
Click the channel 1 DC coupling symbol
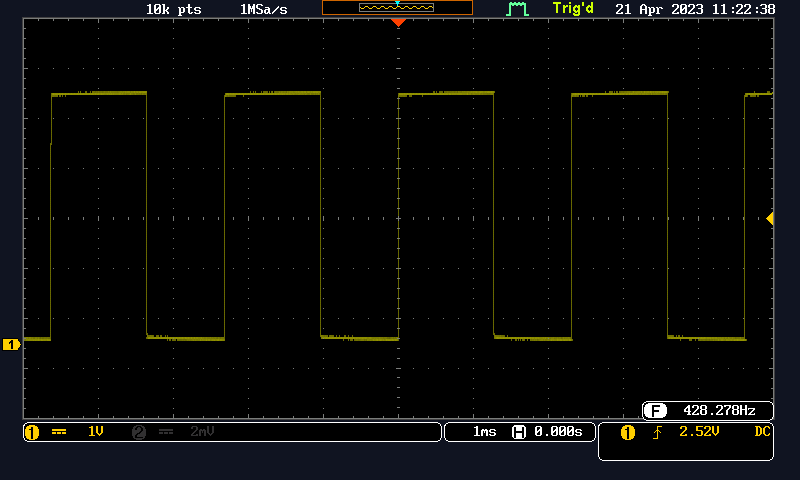59,432
